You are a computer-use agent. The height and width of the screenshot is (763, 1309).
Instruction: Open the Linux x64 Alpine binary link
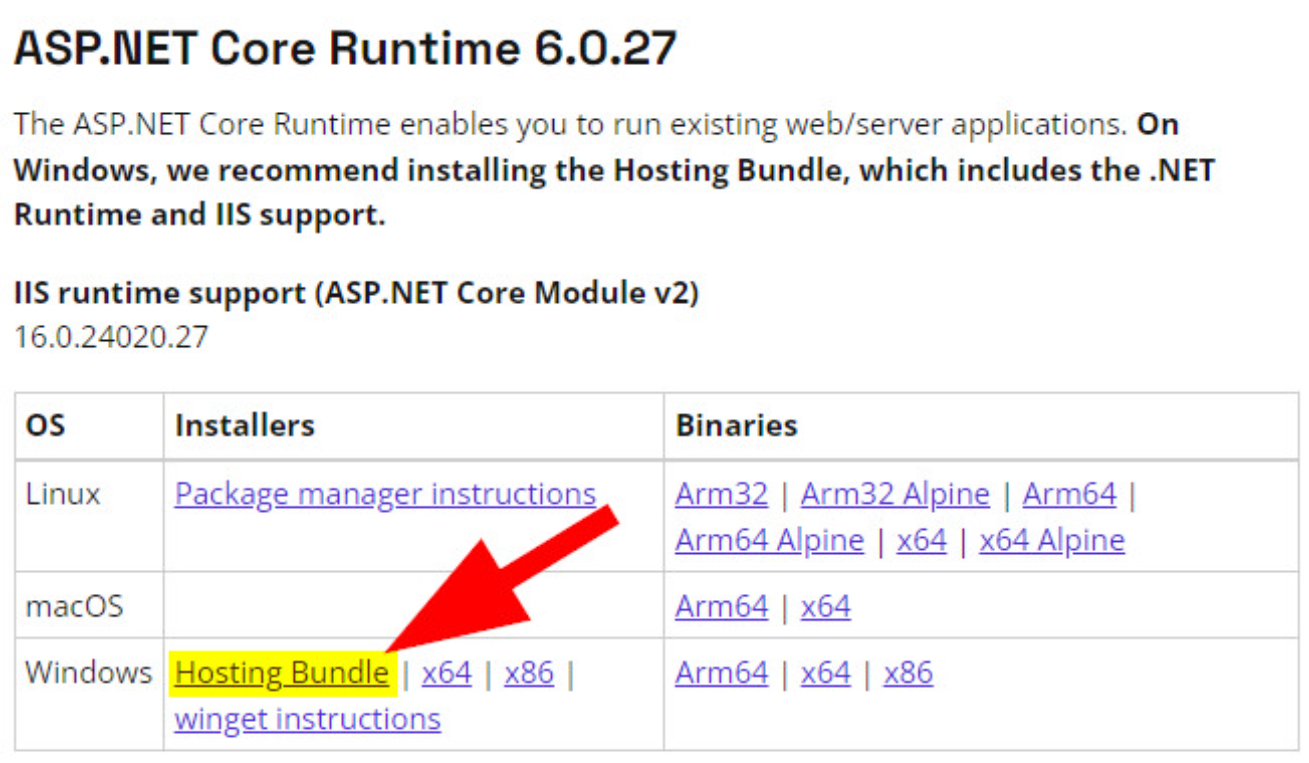(1052, 540)
